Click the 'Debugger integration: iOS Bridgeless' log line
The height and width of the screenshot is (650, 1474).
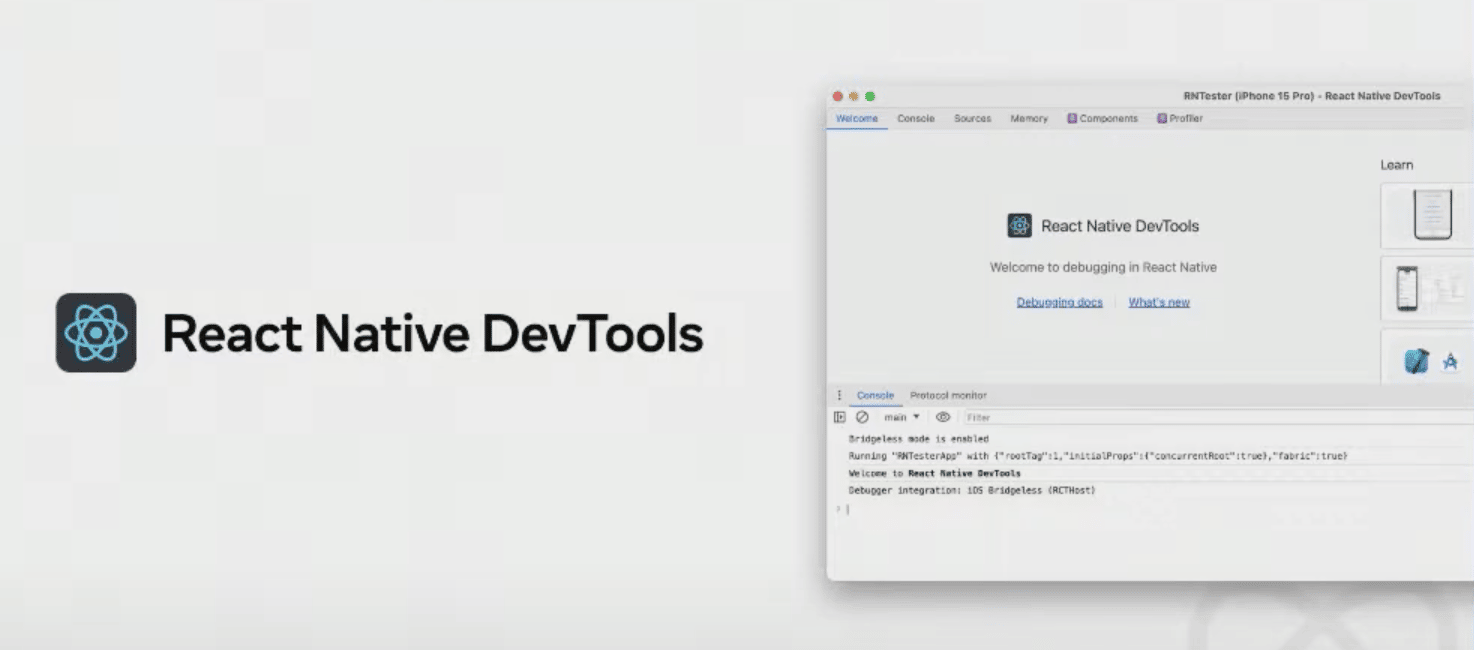click(x=971, y=490)
